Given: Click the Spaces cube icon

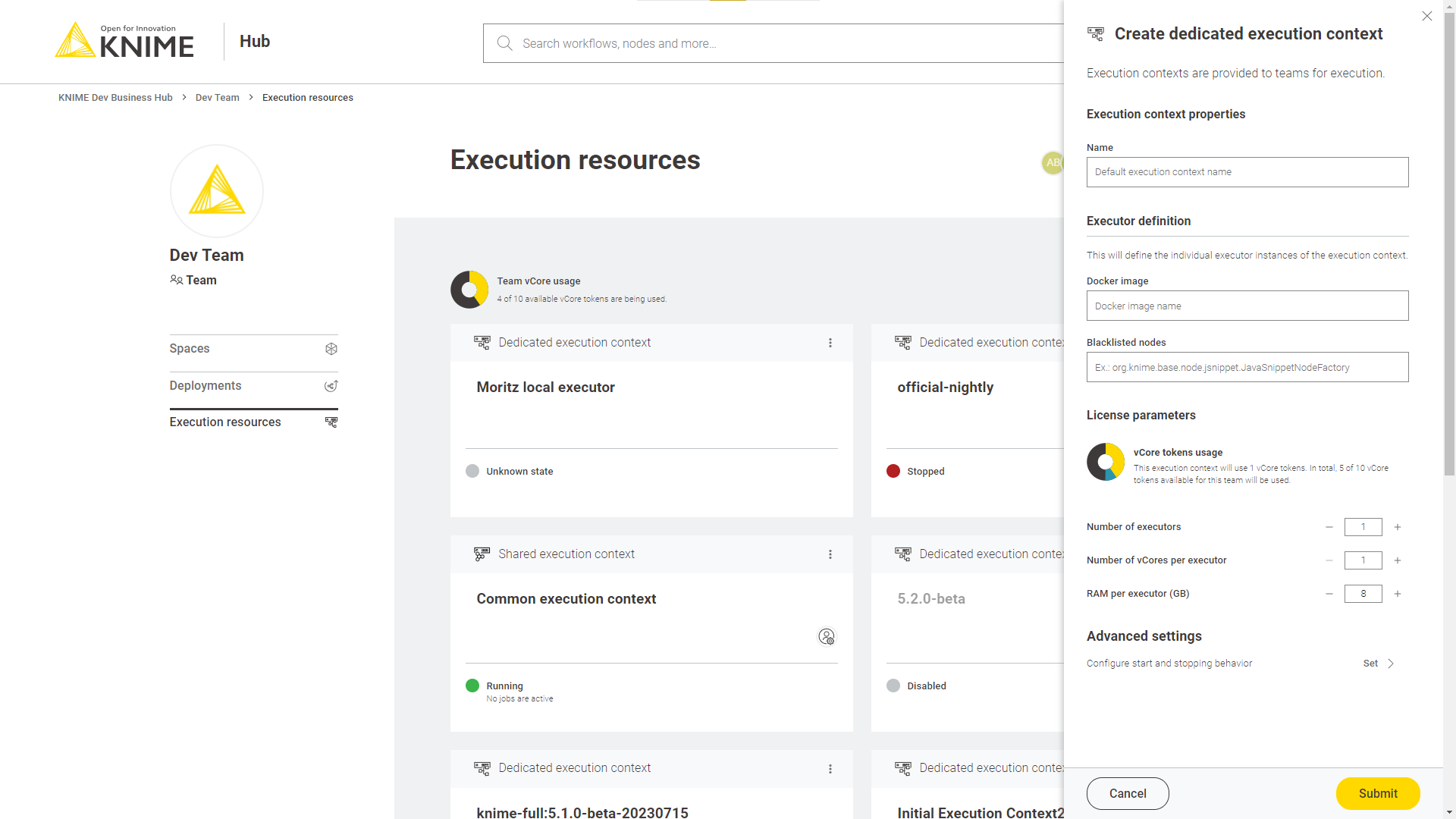Looking at the screenshot, I should pyautogui.click(x=331, y=349).
